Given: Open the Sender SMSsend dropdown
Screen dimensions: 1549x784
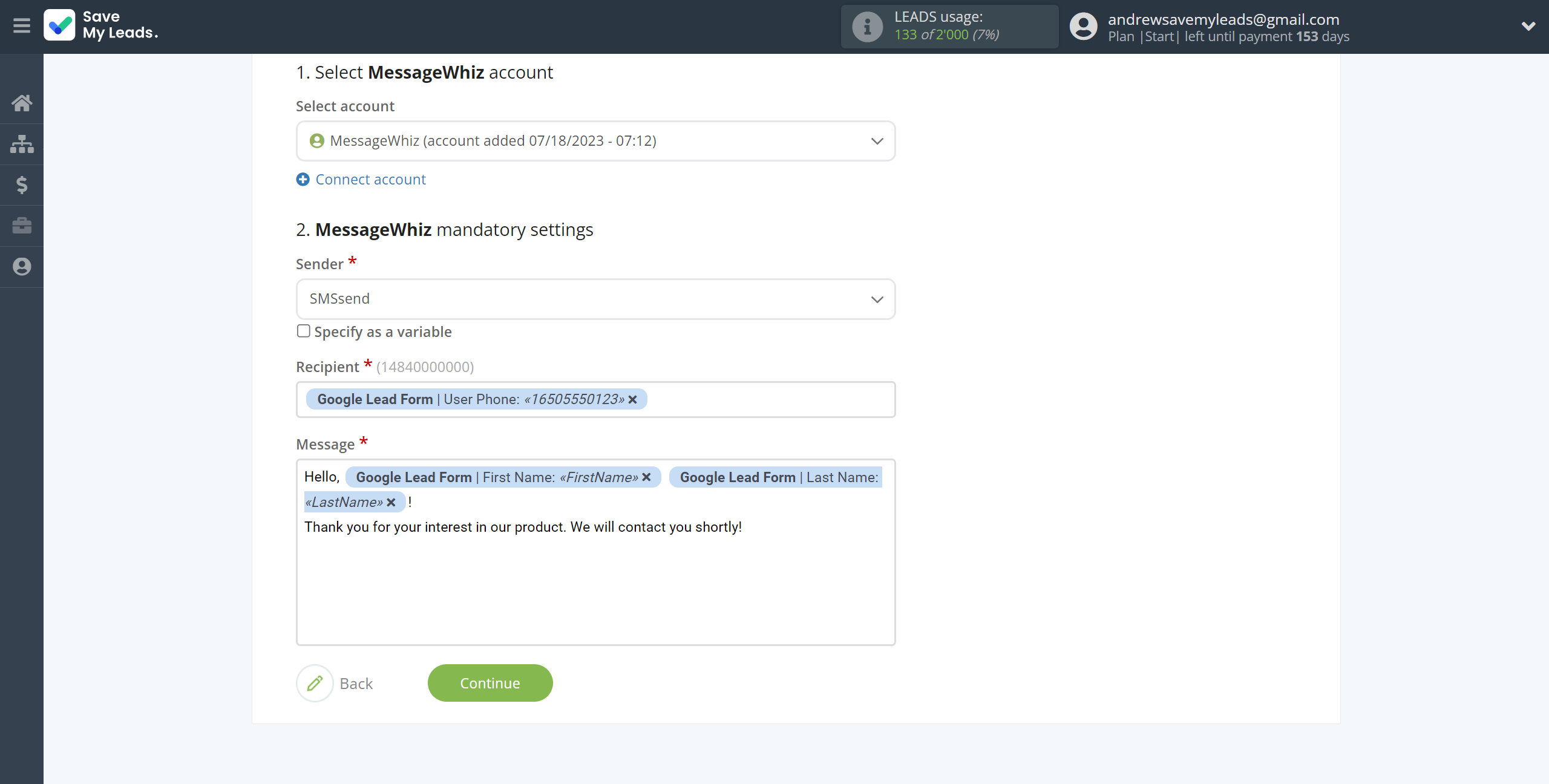Looking at the screenshot, I should pos(595,299).
